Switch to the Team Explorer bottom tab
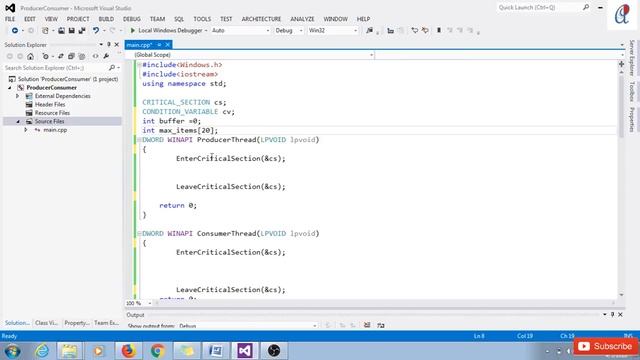Viewport: 640px width, 360px height. coord(107,323)
